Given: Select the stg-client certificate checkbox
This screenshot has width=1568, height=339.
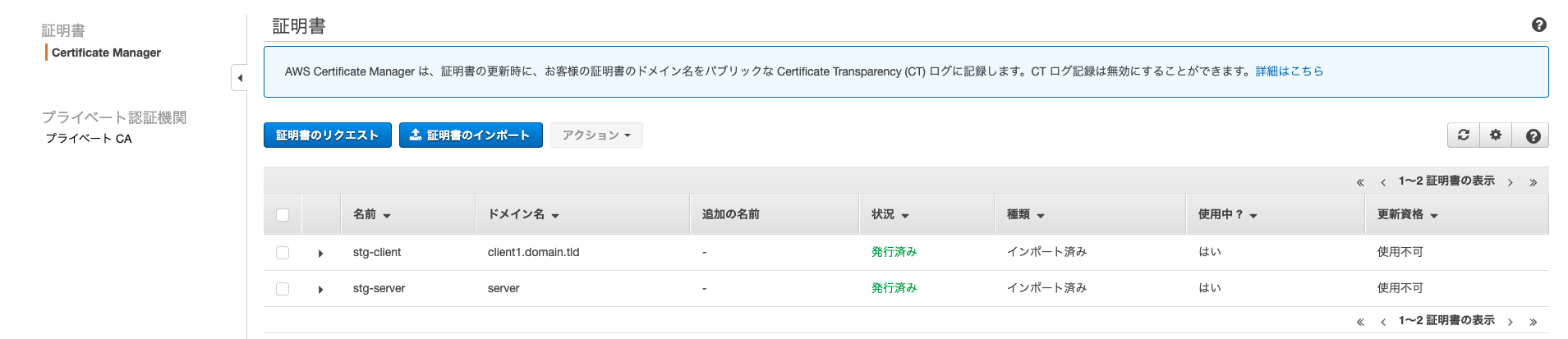Looking at the screenshot, I should [283, 253].
